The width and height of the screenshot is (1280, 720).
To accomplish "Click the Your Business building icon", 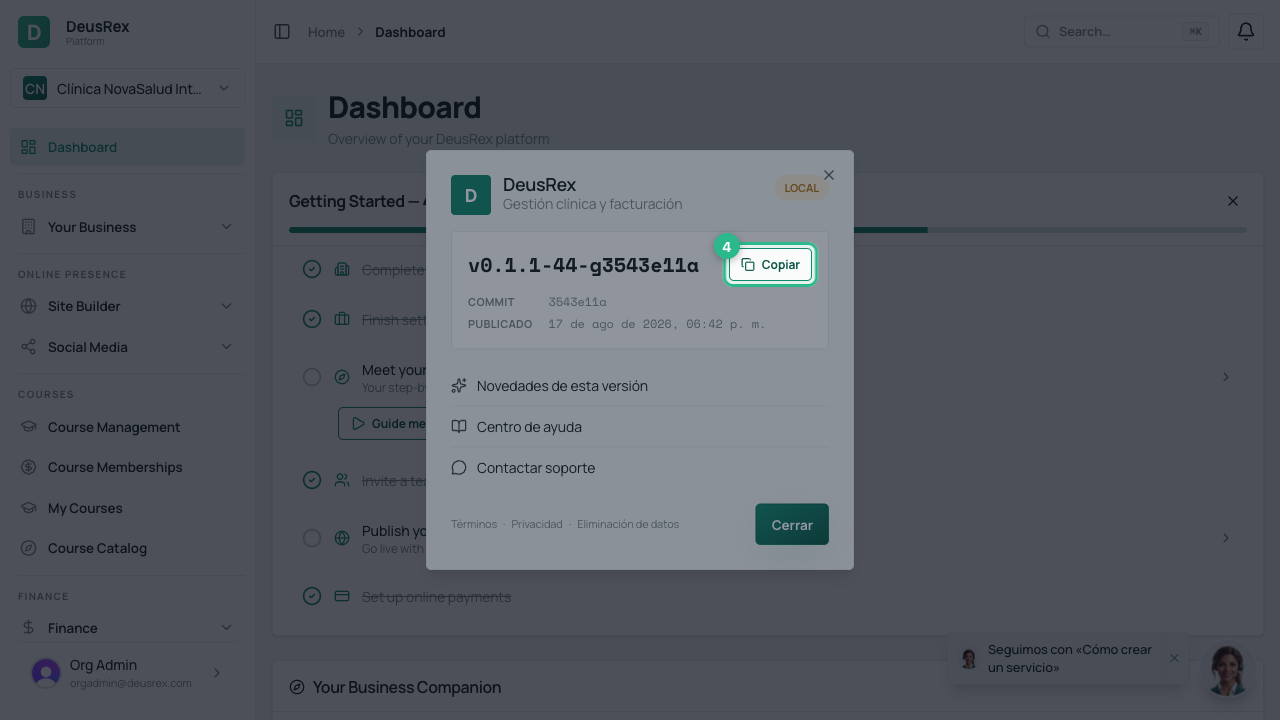I will click(28, 227).
